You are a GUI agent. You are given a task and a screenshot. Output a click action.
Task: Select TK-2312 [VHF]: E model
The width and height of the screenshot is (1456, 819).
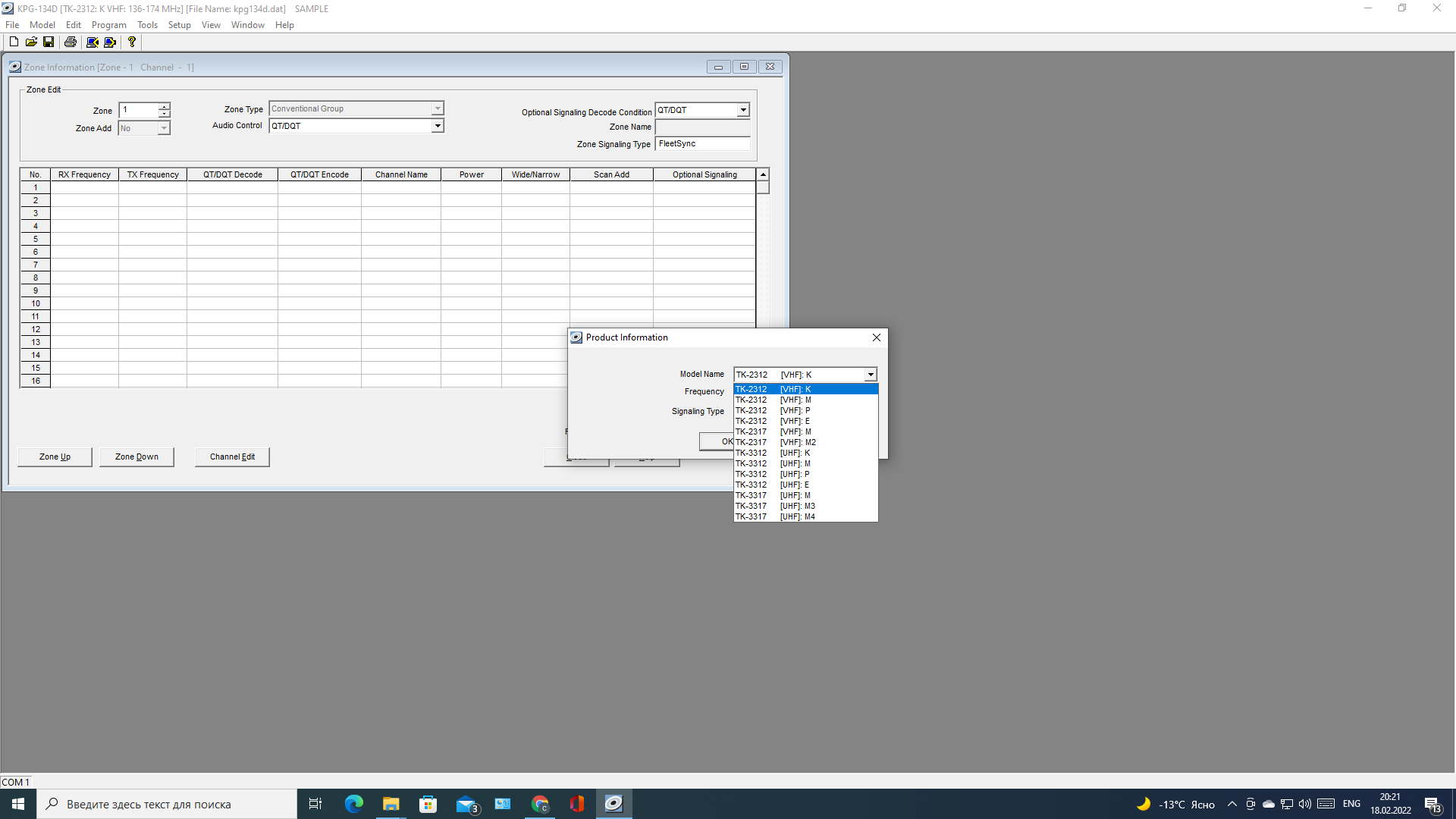[x=805, y=421]
